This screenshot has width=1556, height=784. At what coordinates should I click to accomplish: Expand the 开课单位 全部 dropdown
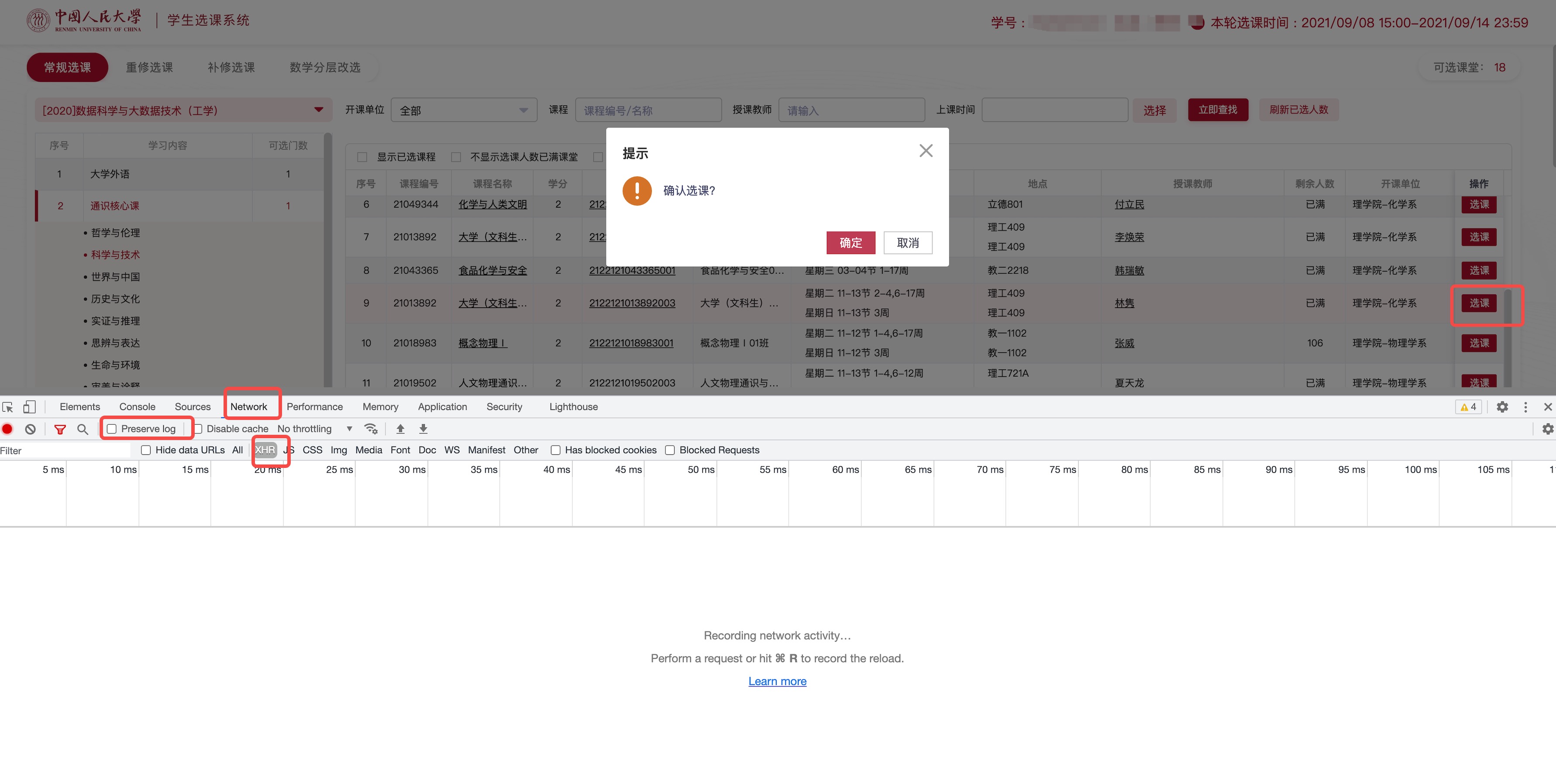click(463, 110)
